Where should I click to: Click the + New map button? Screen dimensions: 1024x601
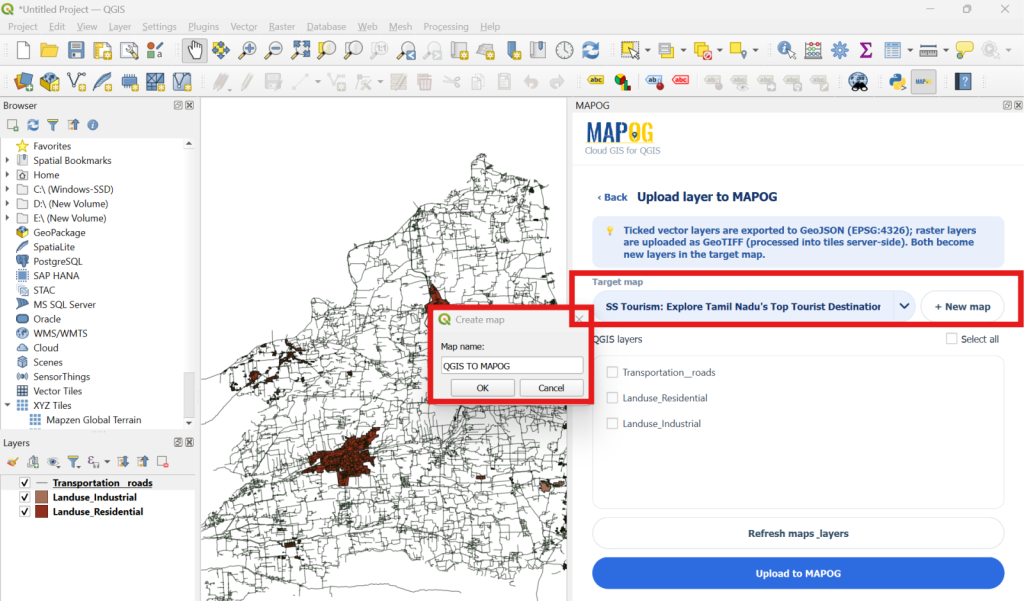[962, 306]
